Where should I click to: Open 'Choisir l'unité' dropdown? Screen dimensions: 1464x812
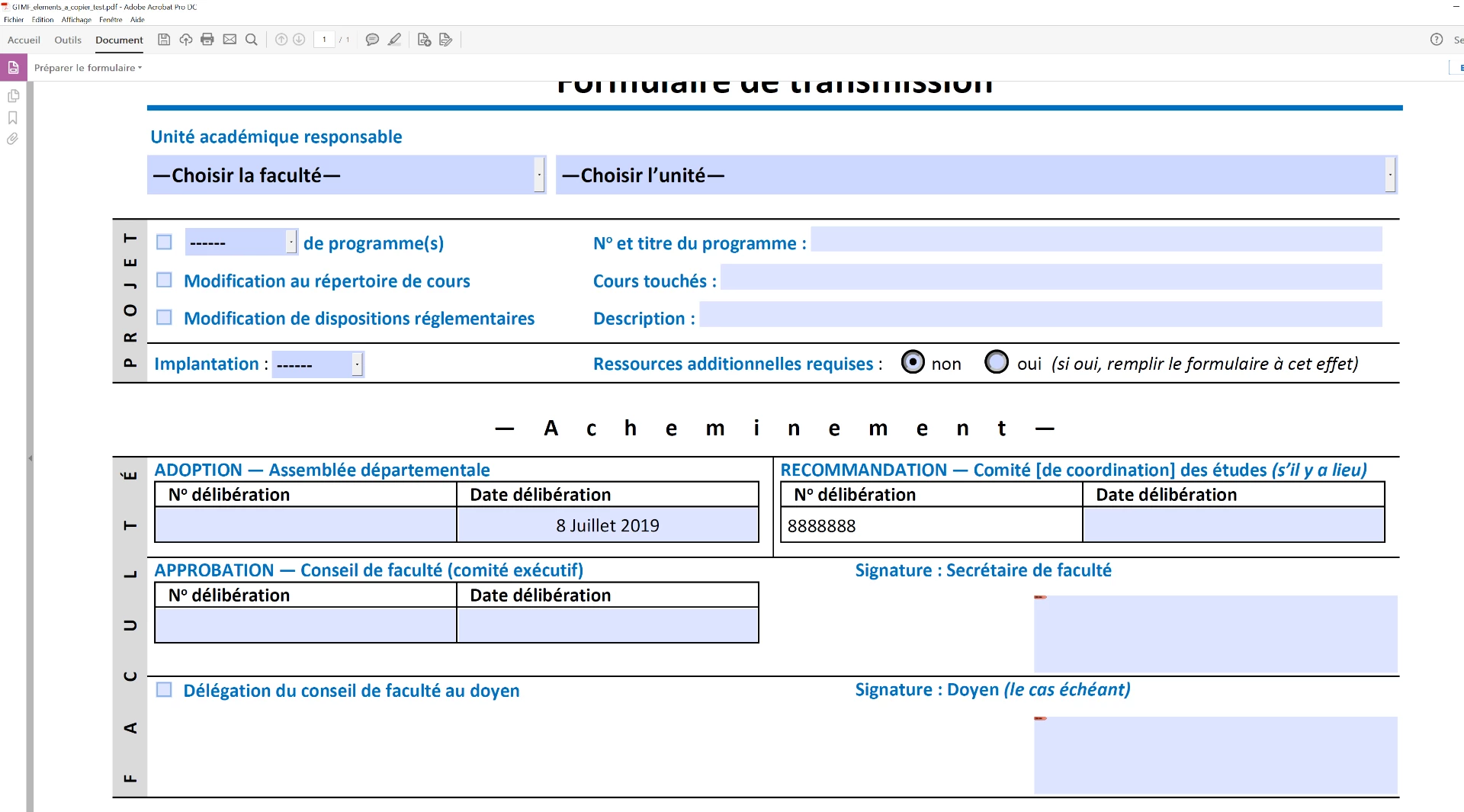(x=977, y=175)
